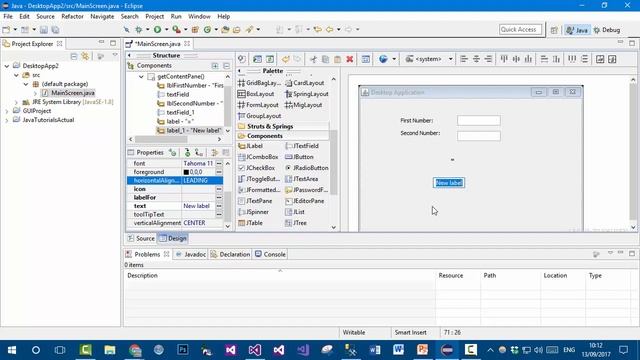Collapse the src folder node
The image size is (640, 360).
(16, 75)
